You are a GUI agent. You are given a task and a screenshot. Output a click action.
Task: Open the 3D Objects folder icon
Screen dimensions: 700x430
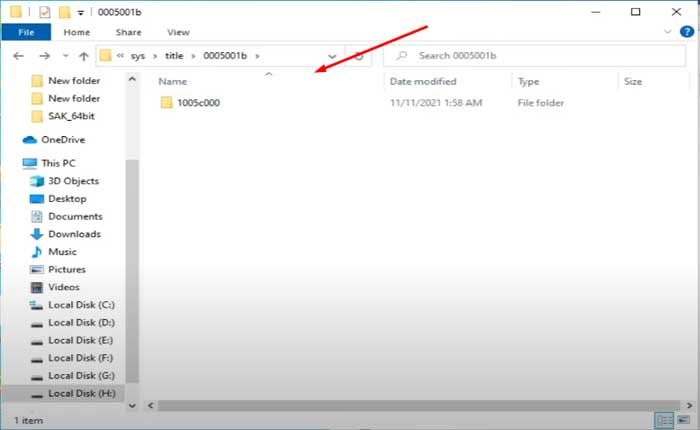(37, 181)
